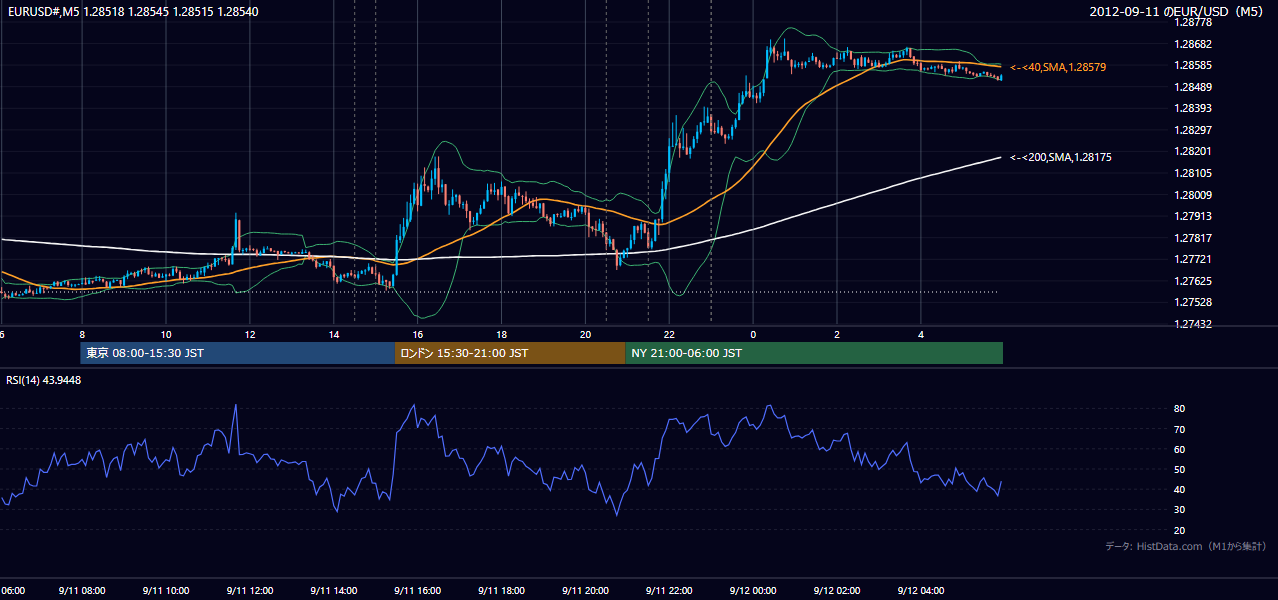Select the London 15:30-21:00 JST session bar

(x=510, y=353)
